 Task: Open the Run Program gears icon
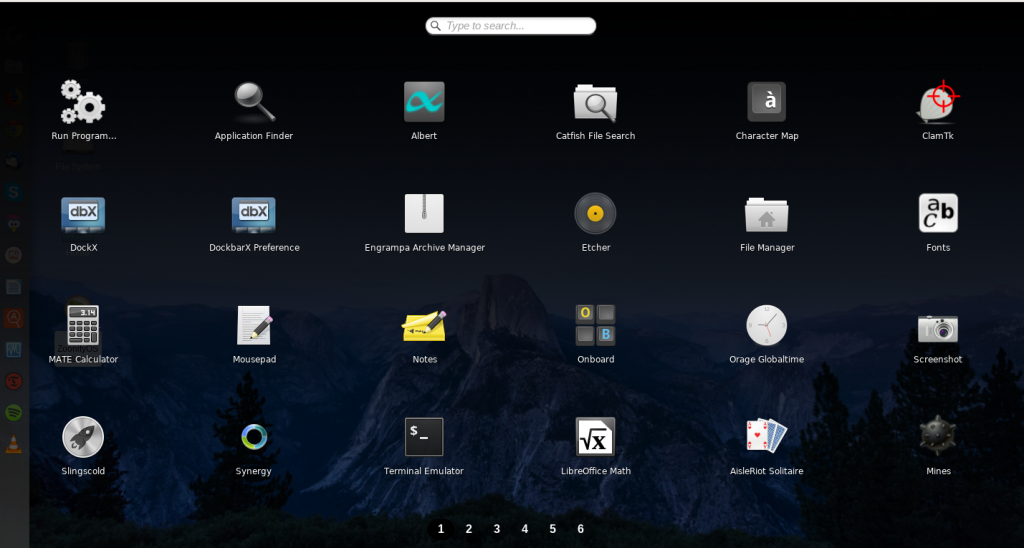pyautogui.click(x=83, y=102)
